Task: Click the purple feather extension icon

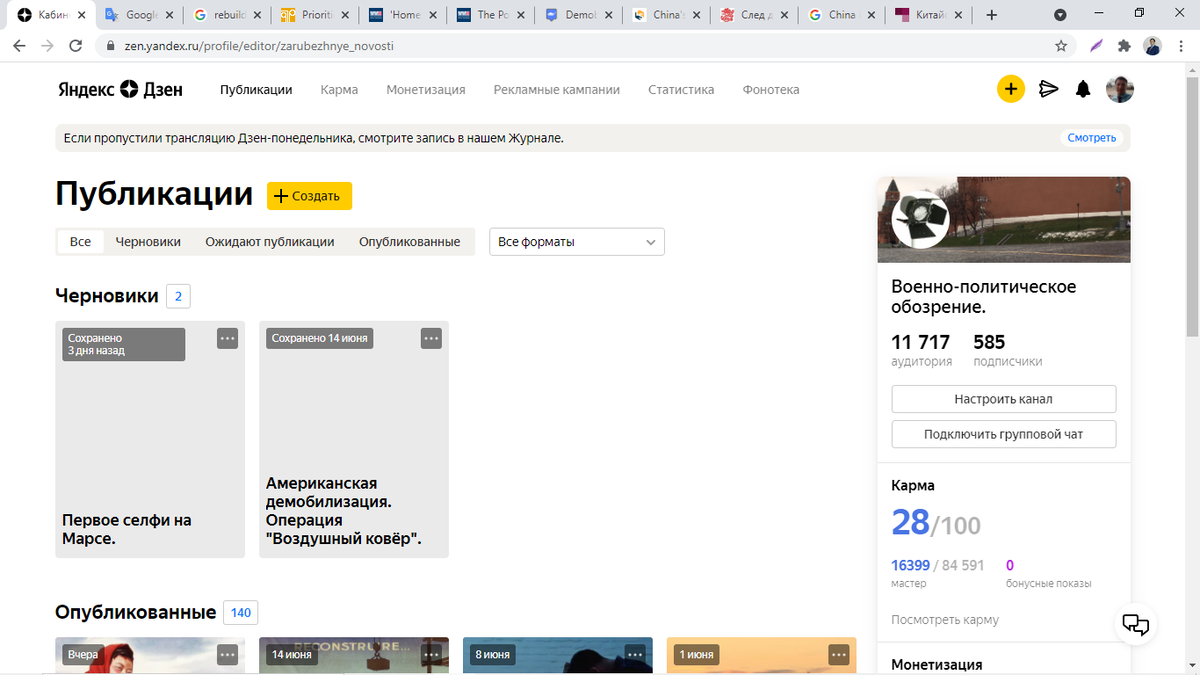Action: 1096,46
